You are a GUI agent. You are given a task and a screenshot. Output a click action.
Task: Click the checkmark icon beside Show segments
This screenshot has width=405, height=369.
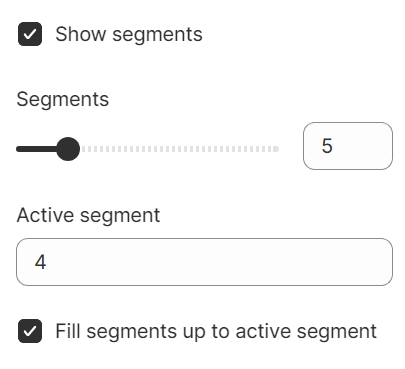pyautogui.click(x=30, y=34)
